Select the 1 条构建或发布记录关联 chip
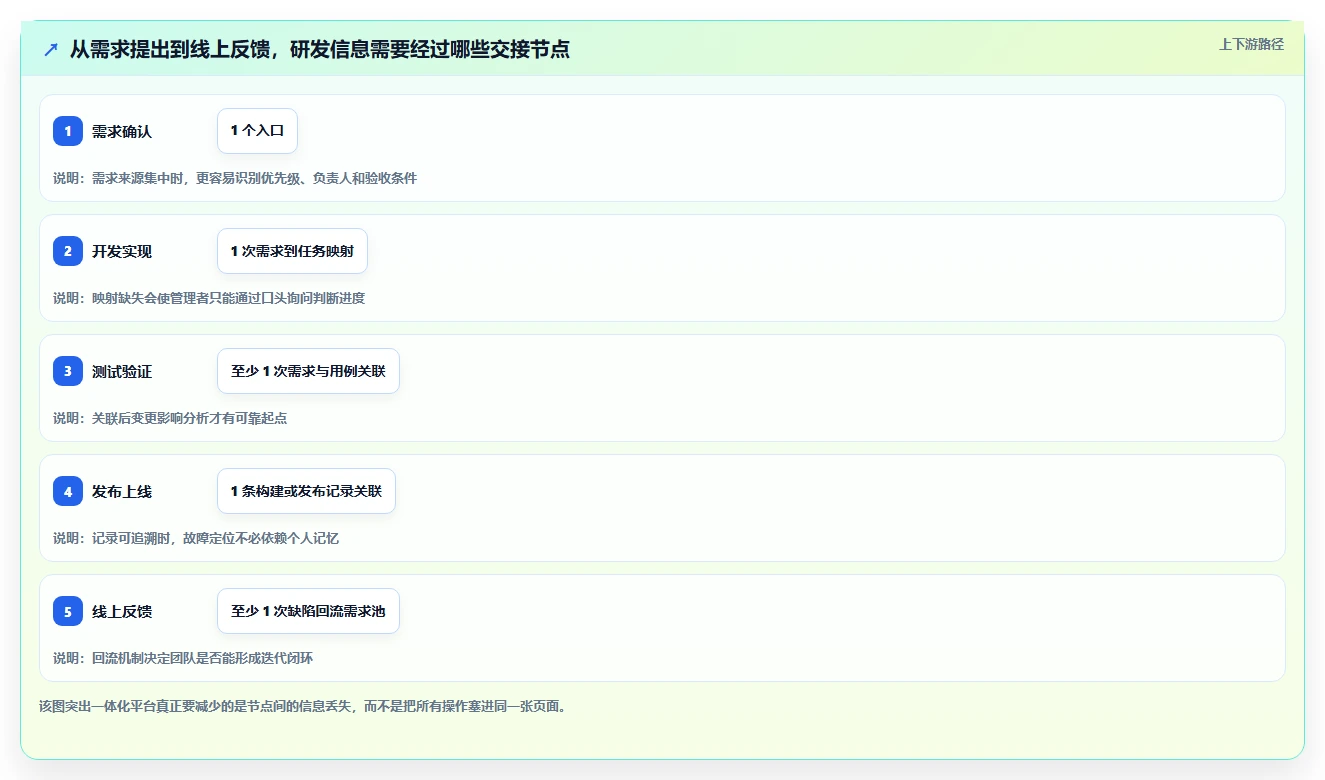This screenshot has height=780, width=1325. 306,491
